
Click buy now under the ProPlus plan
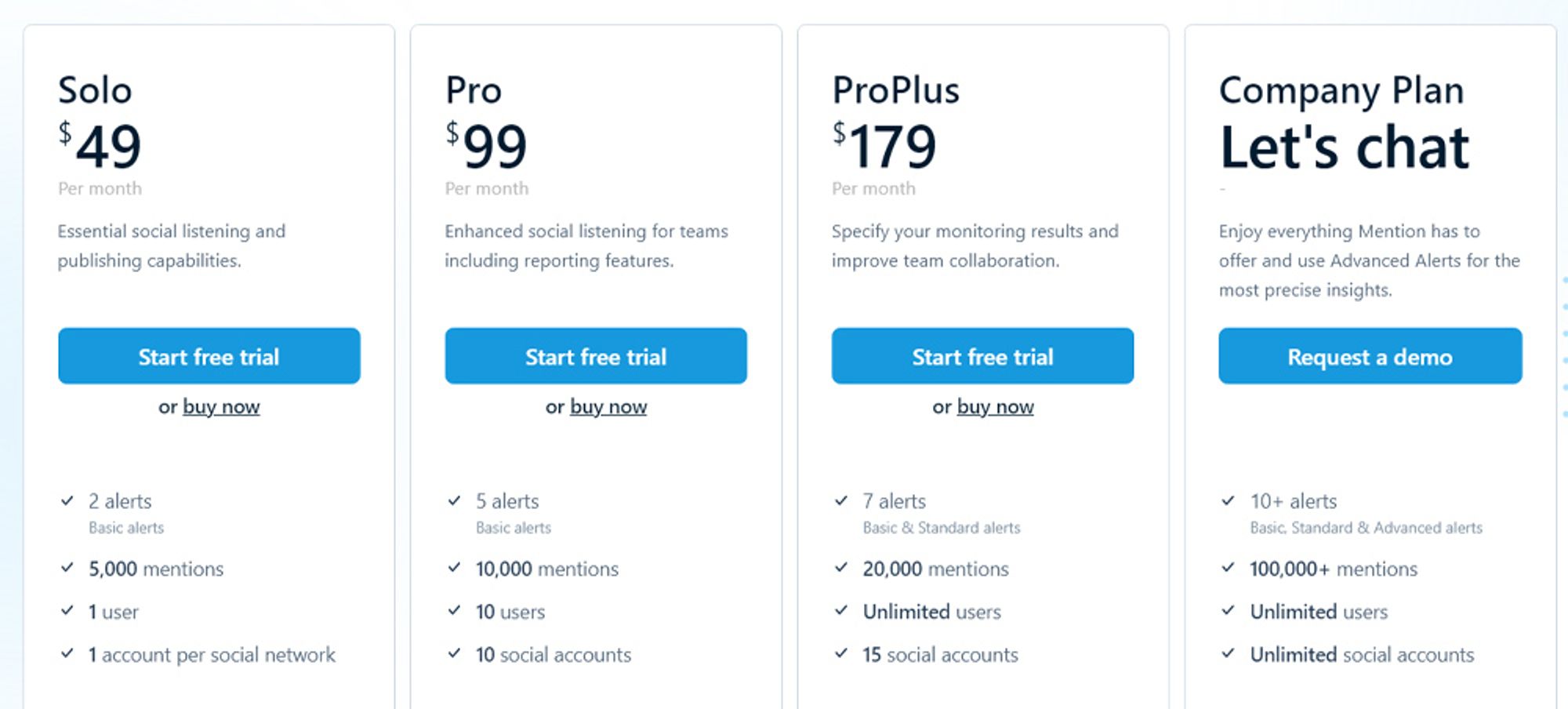click(995, 406)
